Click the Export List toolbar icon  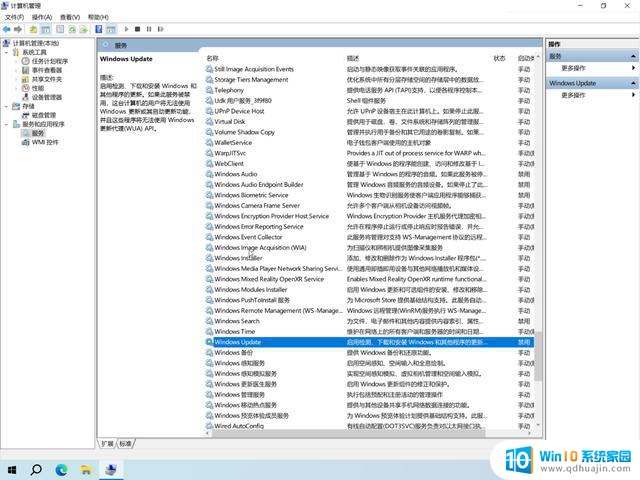84,29
